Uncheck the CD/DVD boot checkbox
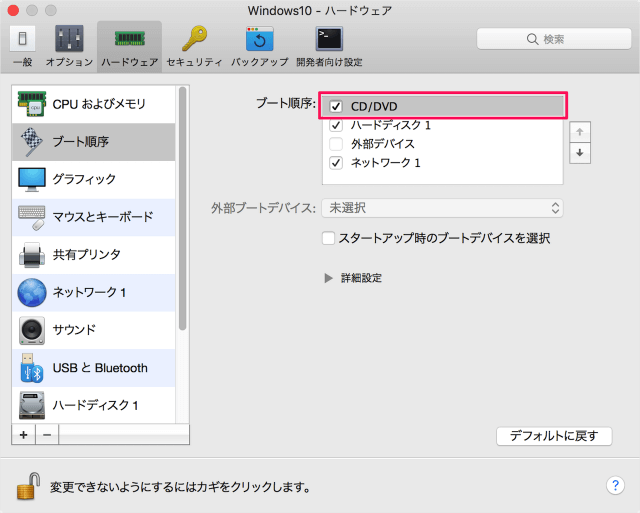 [x=336, y=106]
